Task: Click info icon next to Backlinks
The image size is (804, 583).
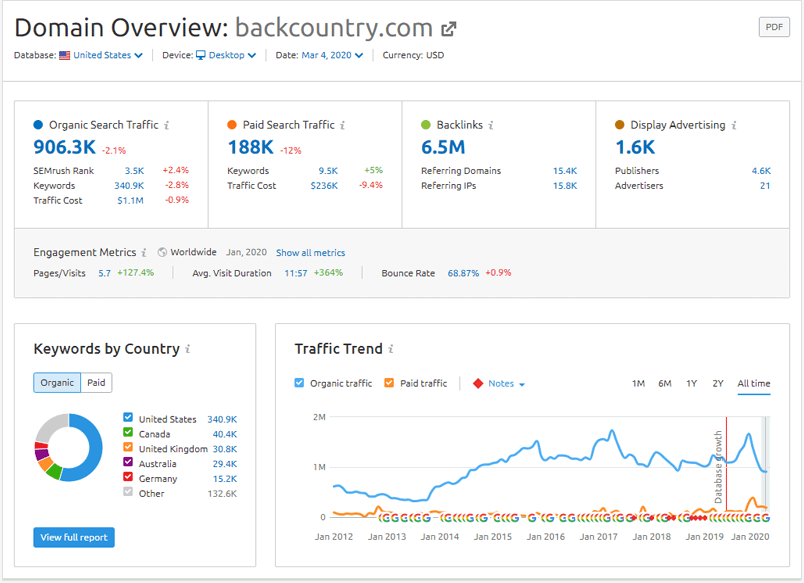Action: [x=491, y=126]
